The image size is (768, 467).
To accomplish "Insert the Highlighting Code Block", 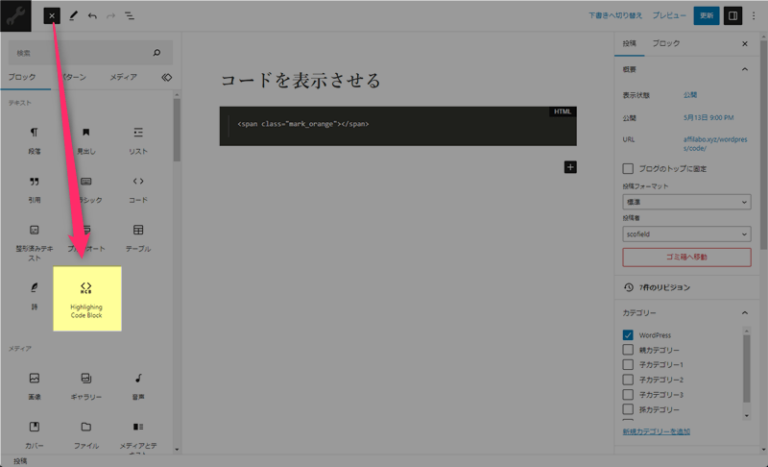I will coord(86,297).
